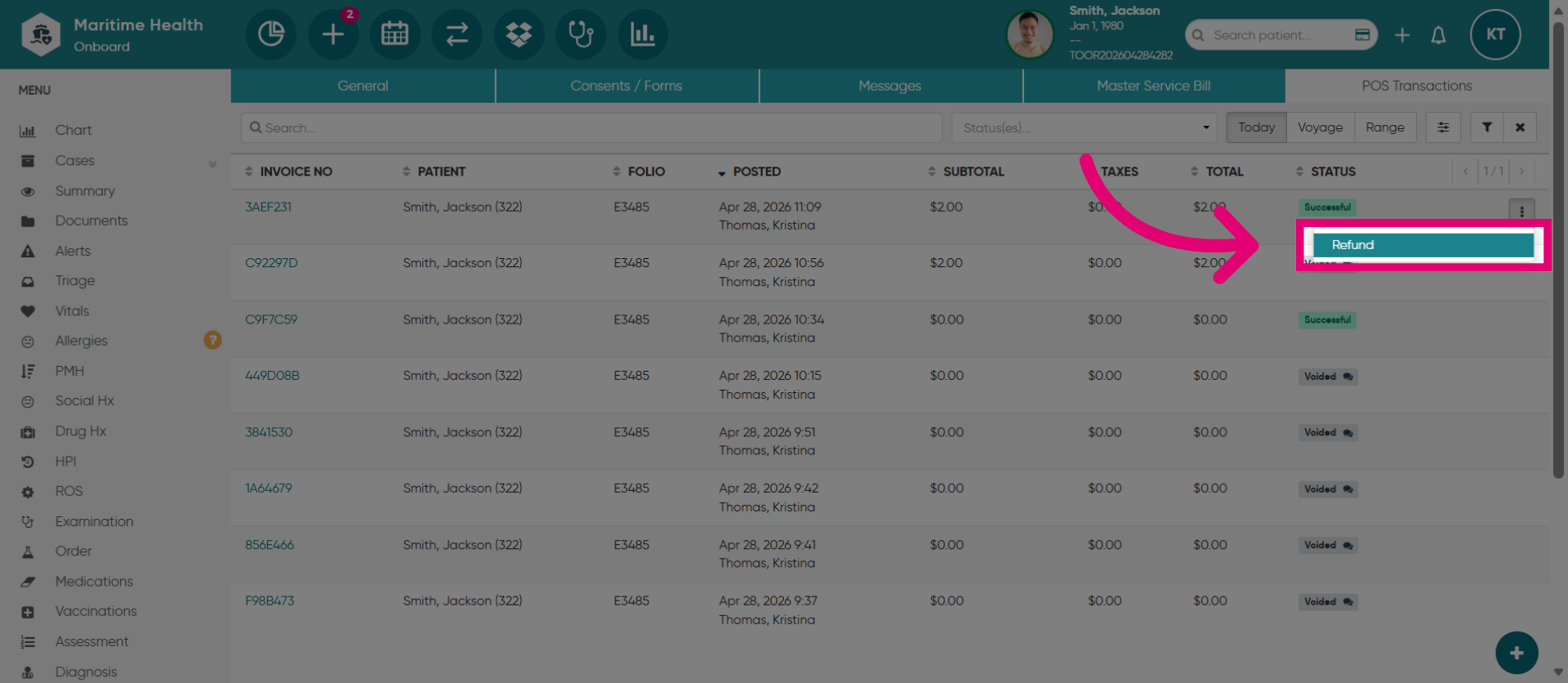Image resolution: width=1568 pixels, height=683 pixels.
Task: Sort by PATIENT column
Action: (x=434, y=172)
